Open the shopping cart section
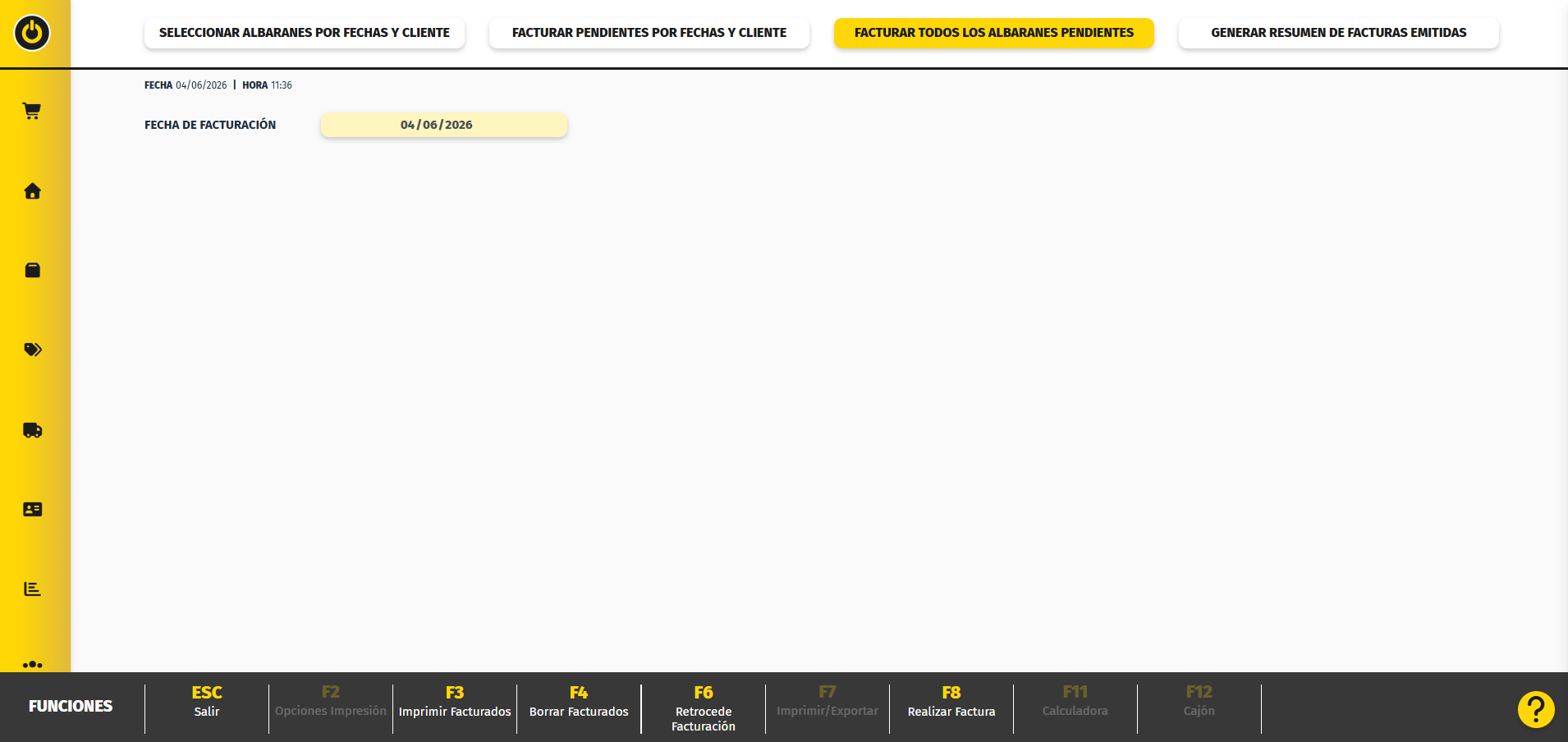The width and height of the screenshot is (1568, 742). tap(32, 111)
